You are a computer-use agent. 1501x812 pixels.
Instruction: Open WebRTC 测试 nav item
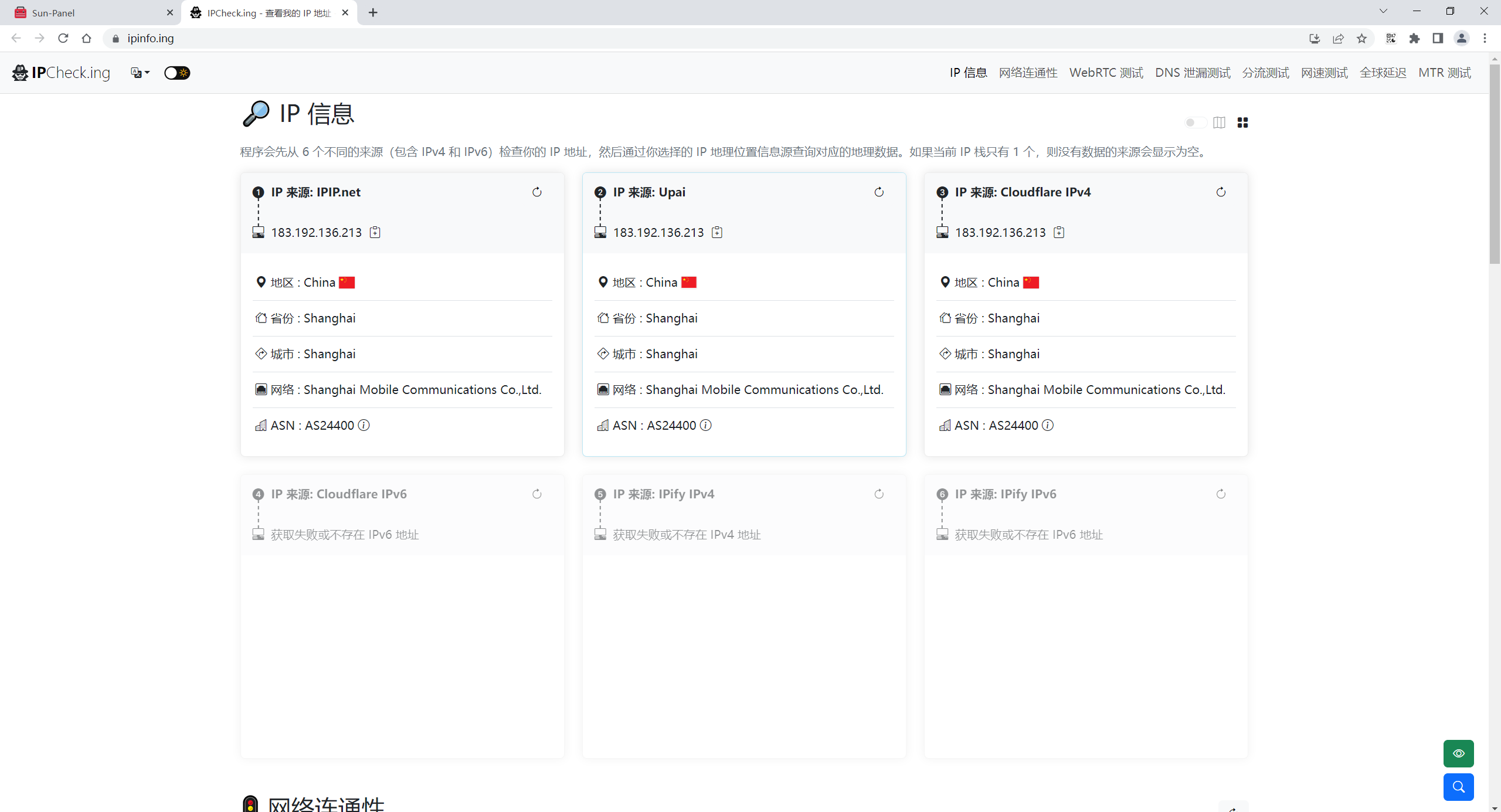(1106, 73)
